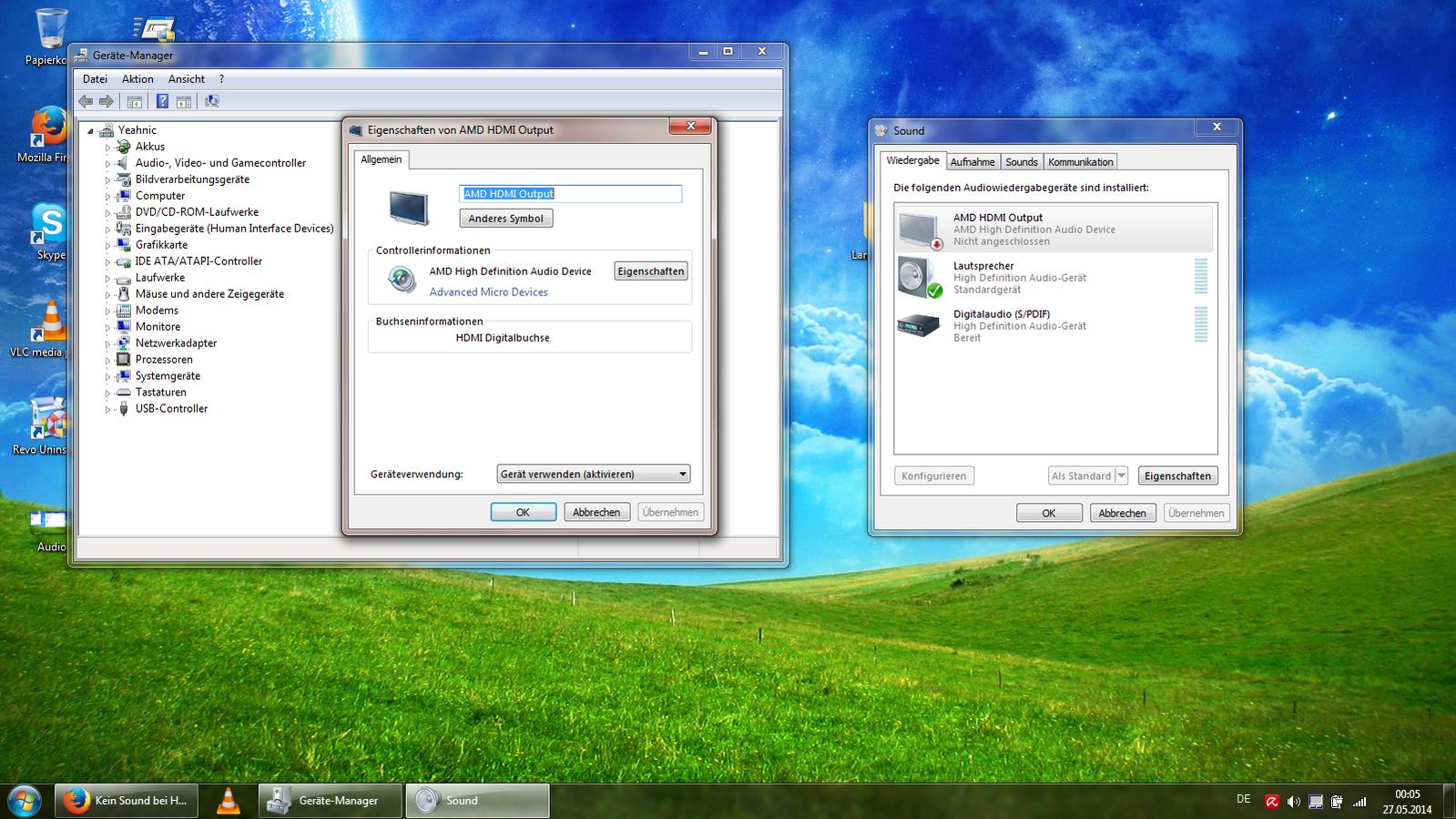Collapse the Yeahnic root node

pos(91,131)
